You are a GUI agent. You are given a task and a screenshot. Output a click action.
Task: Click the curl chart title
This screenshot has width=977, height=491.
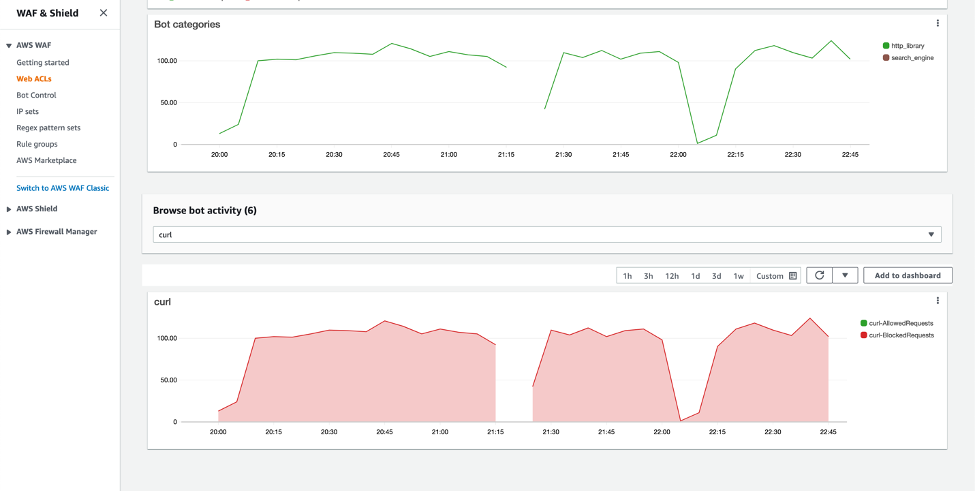162,302
